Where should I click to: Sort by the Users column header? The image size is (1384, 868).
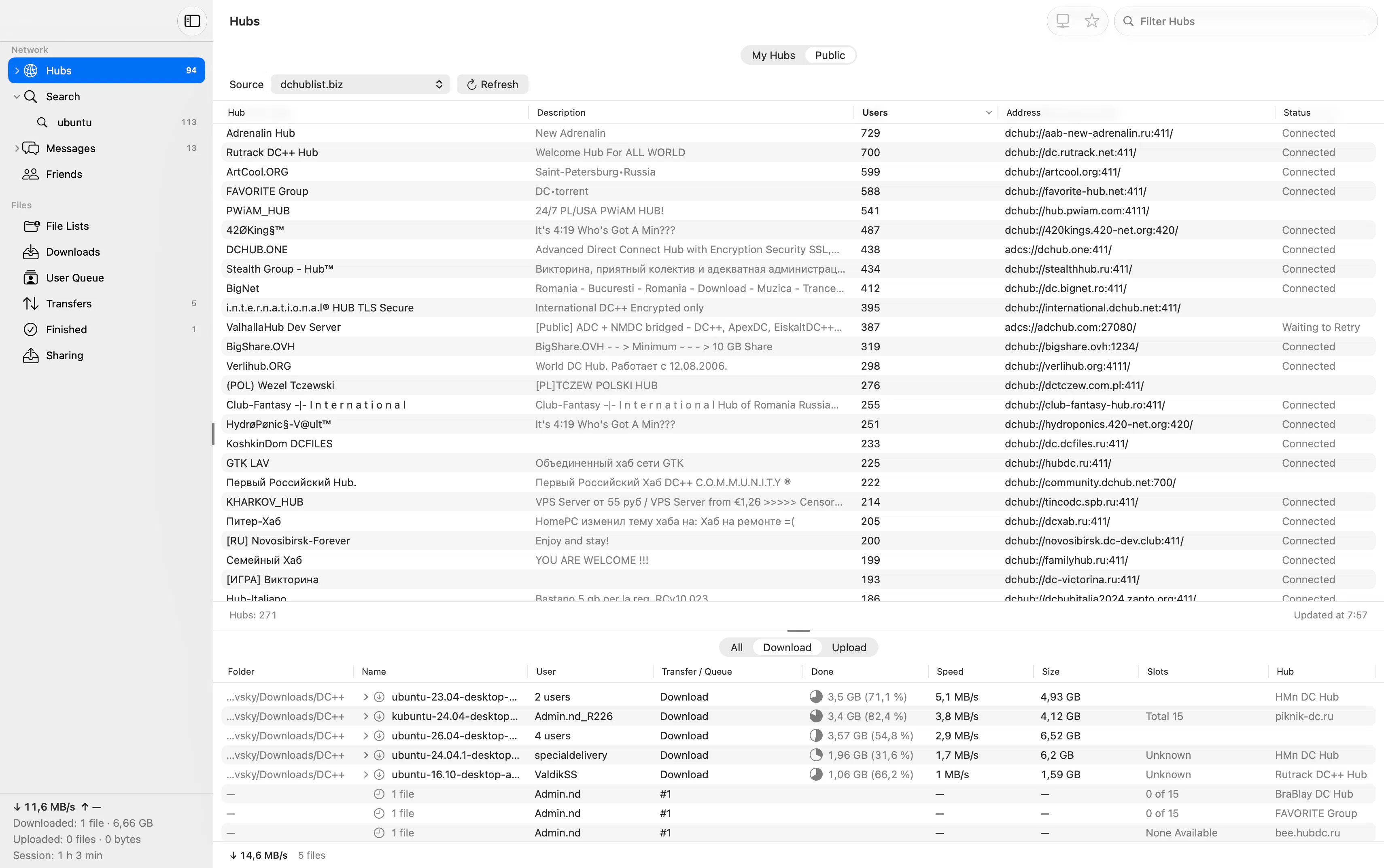click(926, 112)
